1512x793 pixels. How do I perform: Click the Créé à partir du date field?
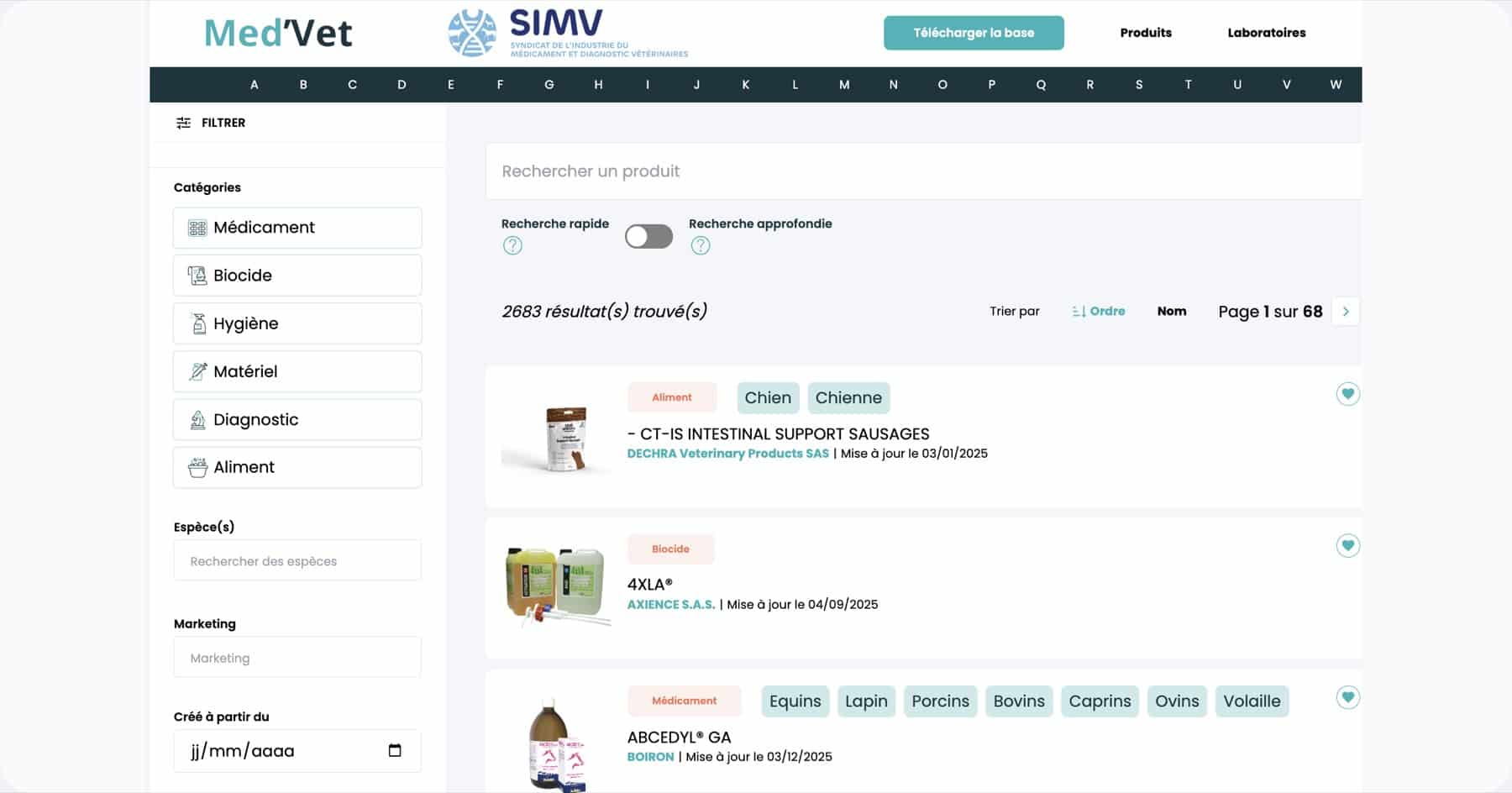pyautogui.click(x=297, y=751)
